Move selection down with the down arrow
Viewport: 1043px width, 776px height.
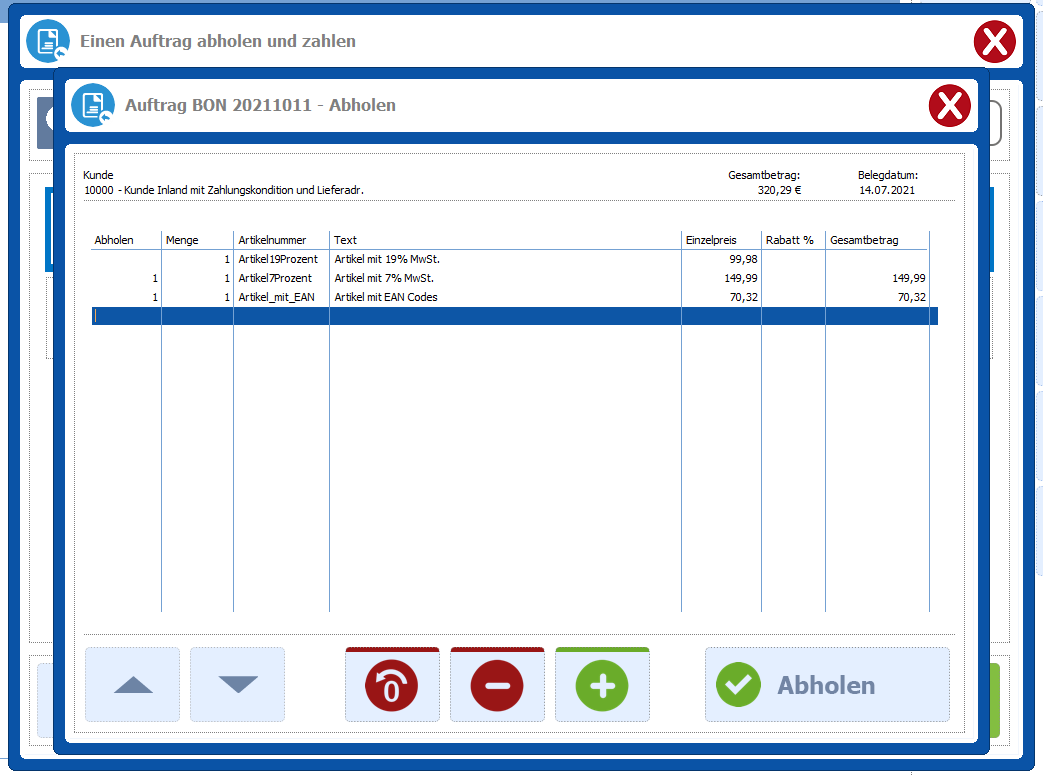(238, 685)
